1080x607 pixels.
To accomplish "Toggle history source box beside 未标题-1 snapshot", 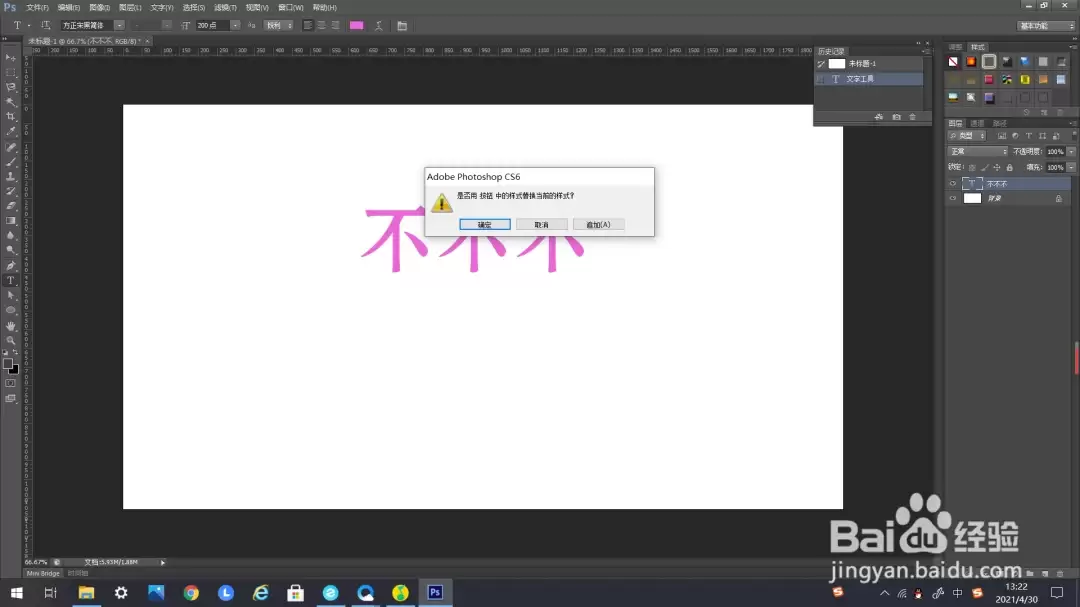I will click(x=821, y=63).
